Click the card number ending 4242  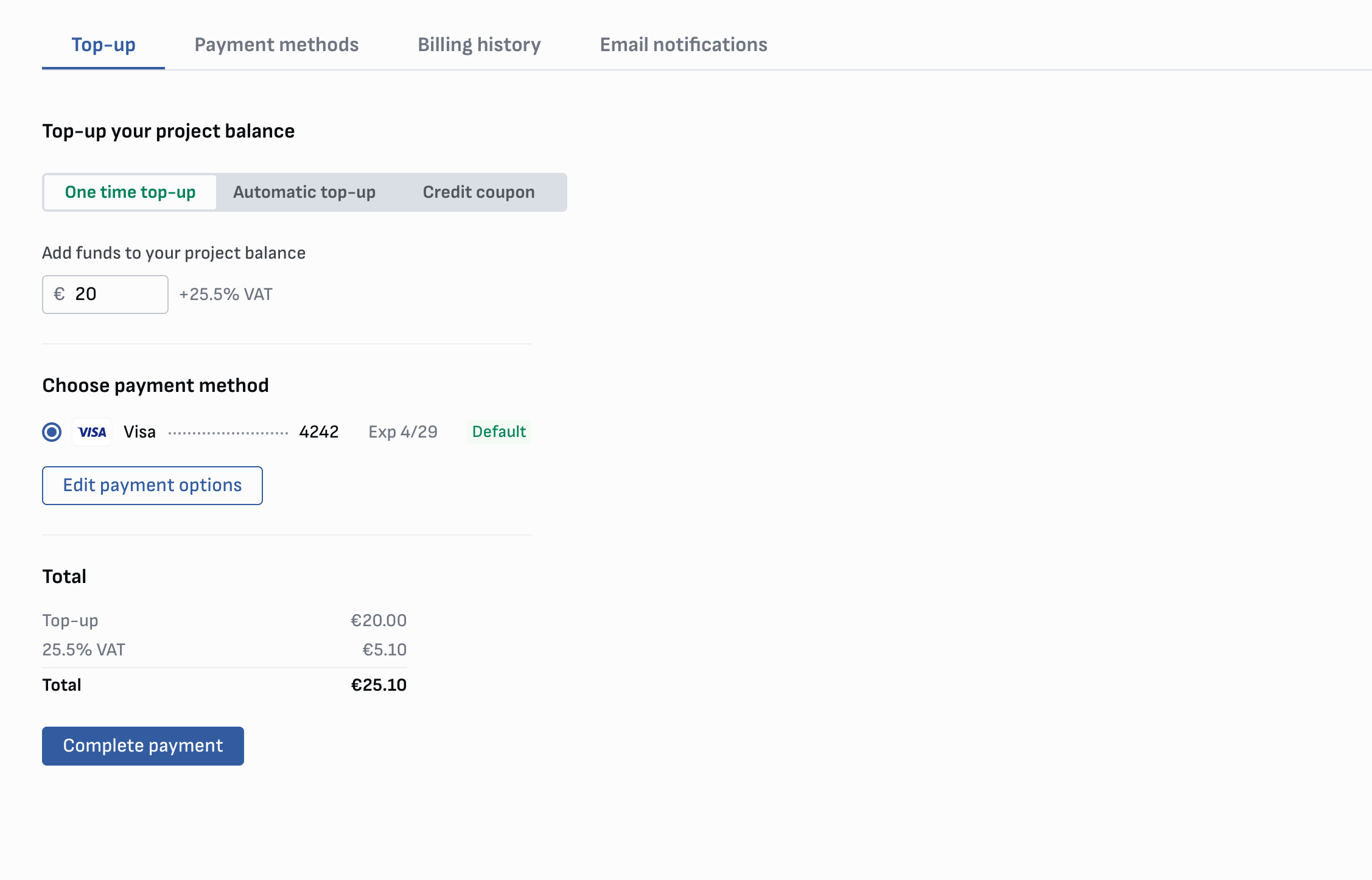tap(318, 432)
